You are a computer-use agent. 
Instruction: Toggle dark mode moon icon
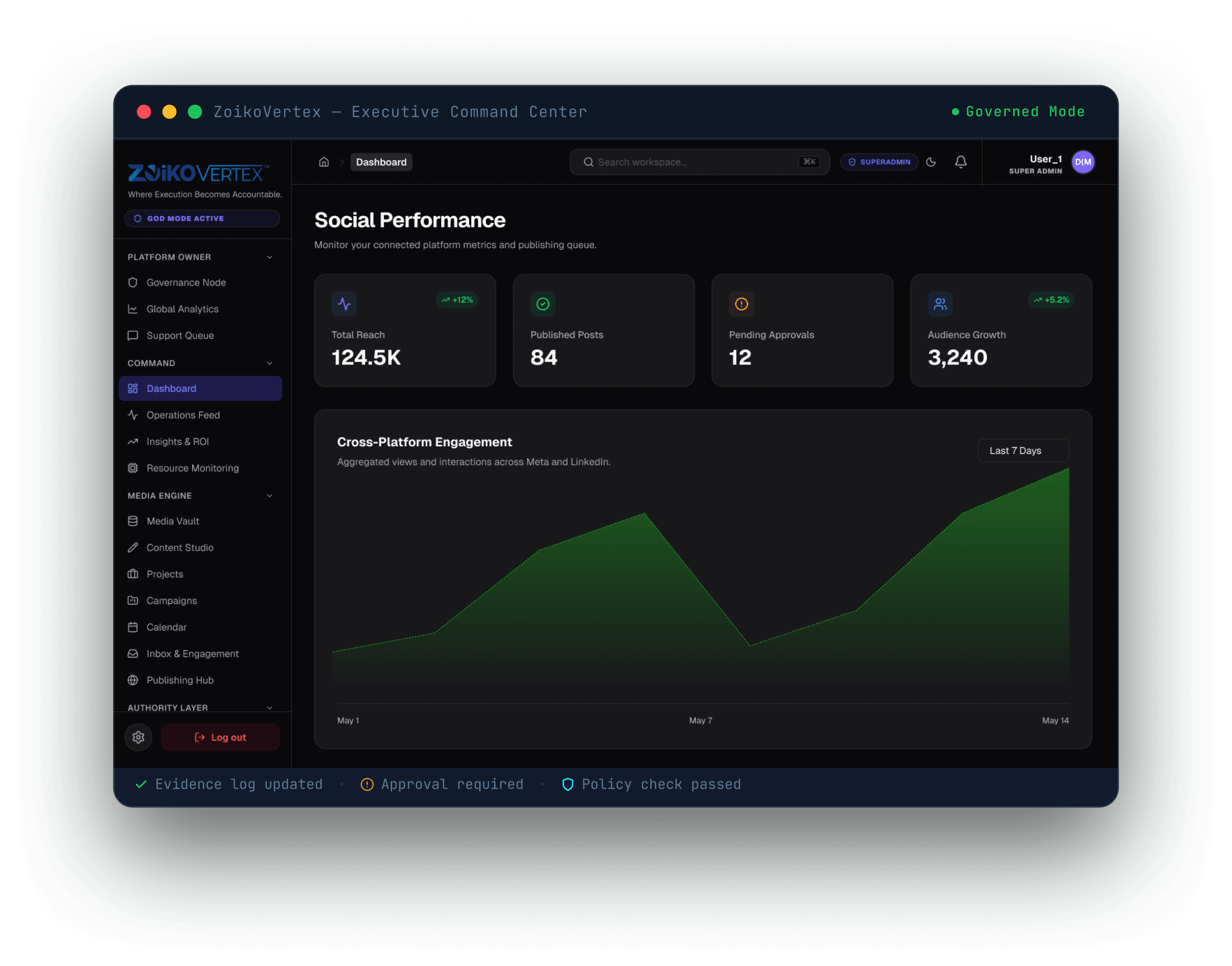tap(931, 162)
